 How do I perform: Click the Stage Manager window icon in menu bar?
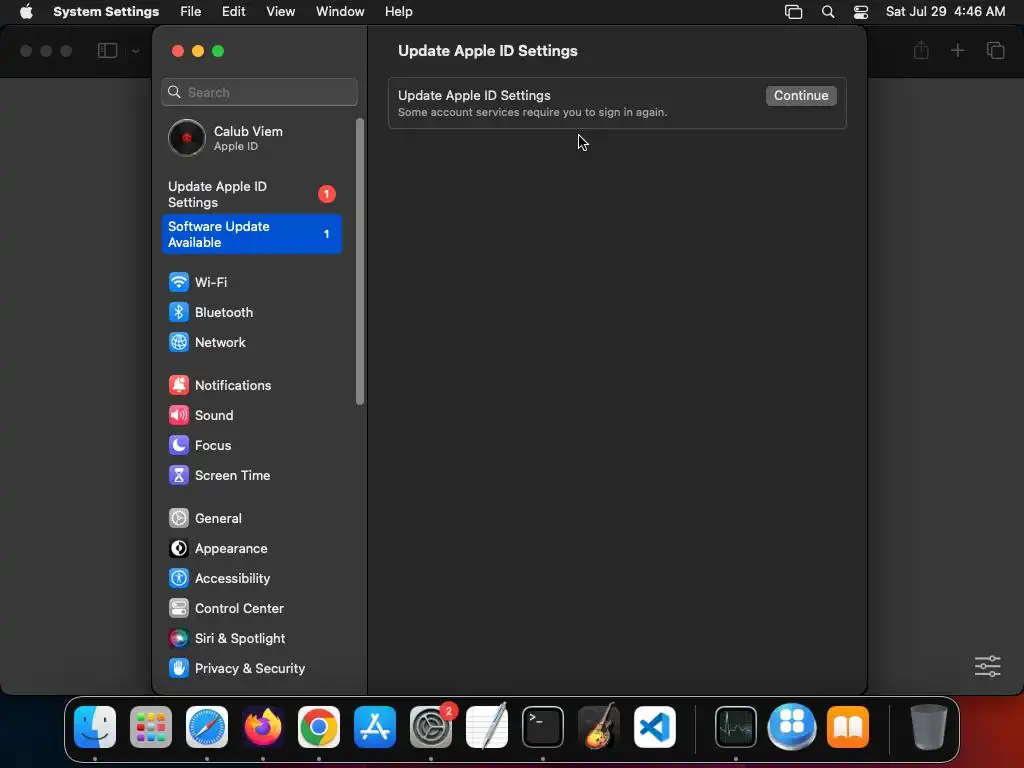pyautogui.click(x=793, y=11)
